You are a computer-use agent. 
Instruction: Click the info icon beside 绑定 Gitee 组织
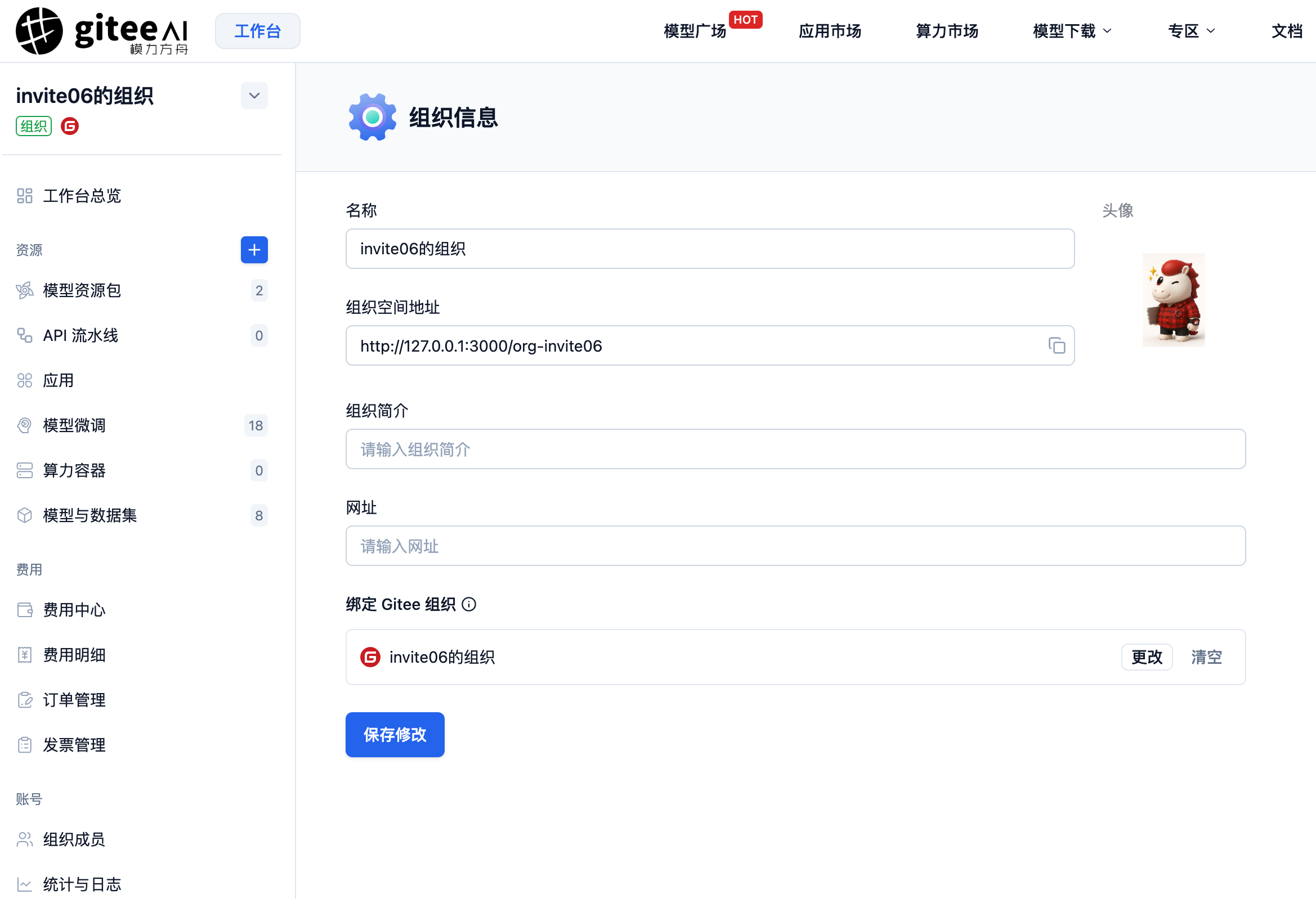469,605
